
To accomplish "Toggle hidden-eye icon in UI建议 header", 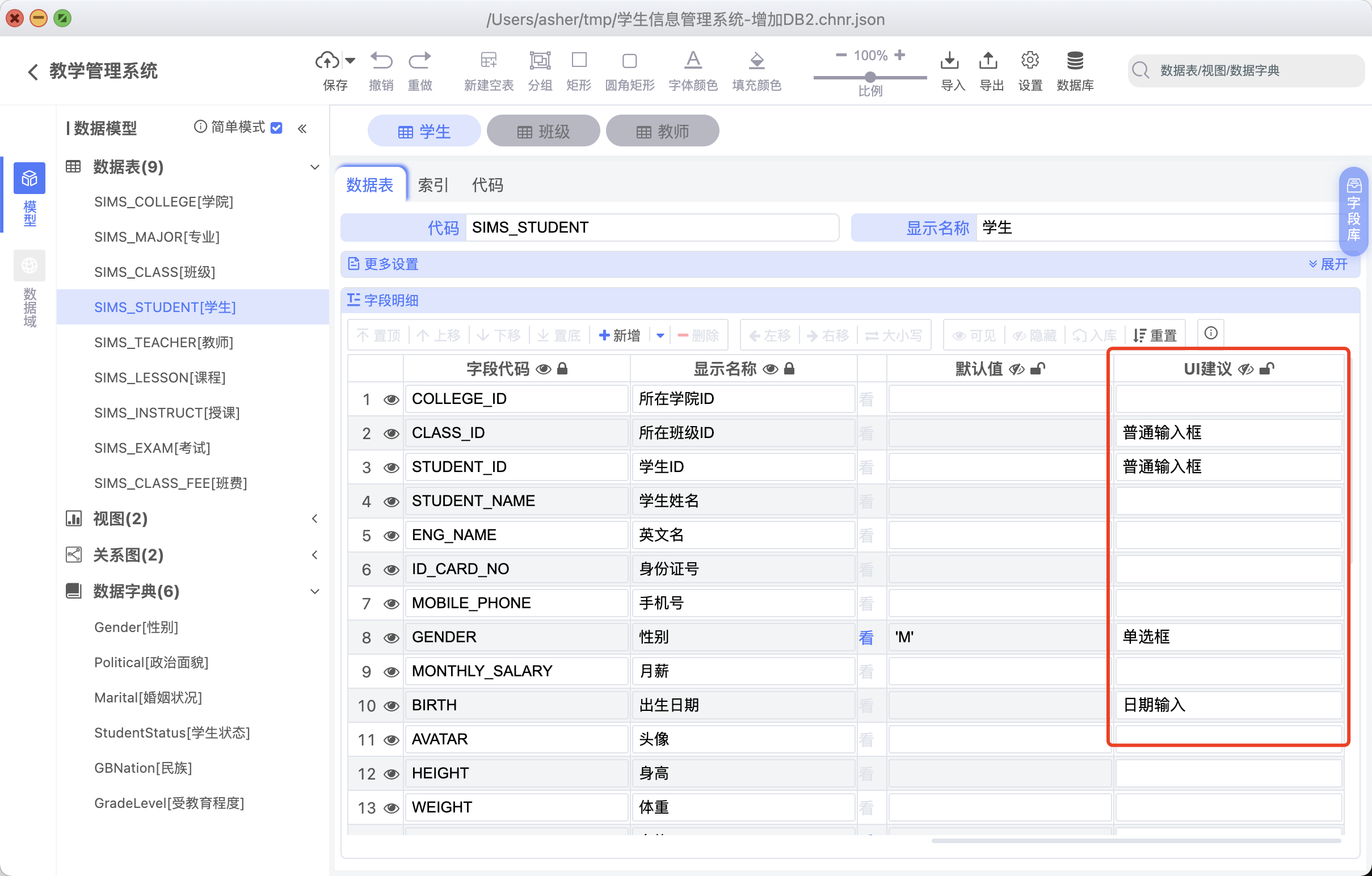I will coord(1245,369).
